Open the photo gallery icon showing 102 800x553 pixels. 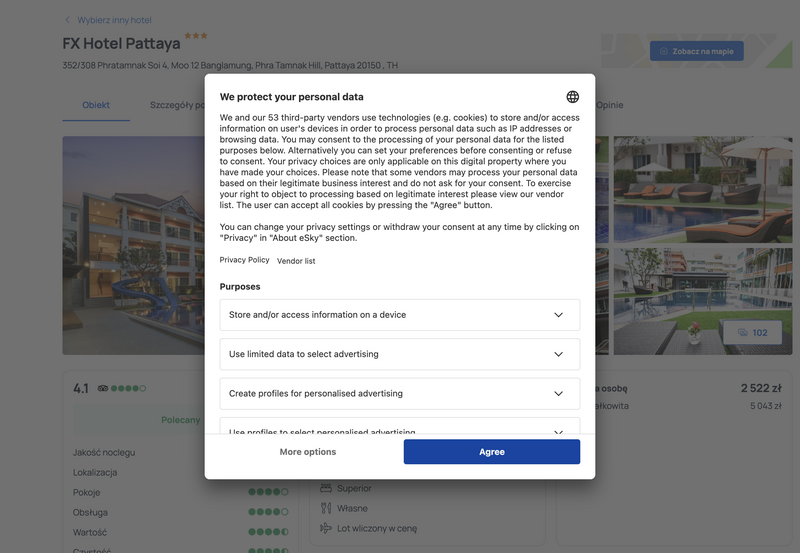[x=742, y=333]
